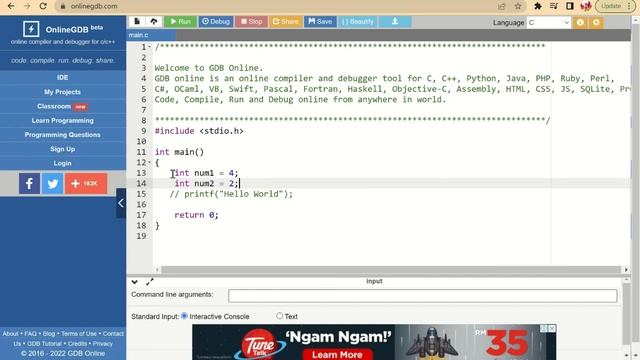Click the Upload File icon in toolbar

(x=154, y=21)
